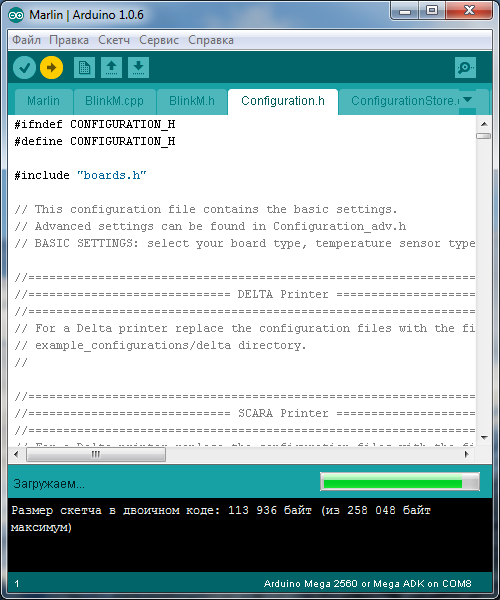Viewport: 500px width, 600px height.
Task: Click the horizontal scrollbar right arrow
Action: click(x=467, y=454)
